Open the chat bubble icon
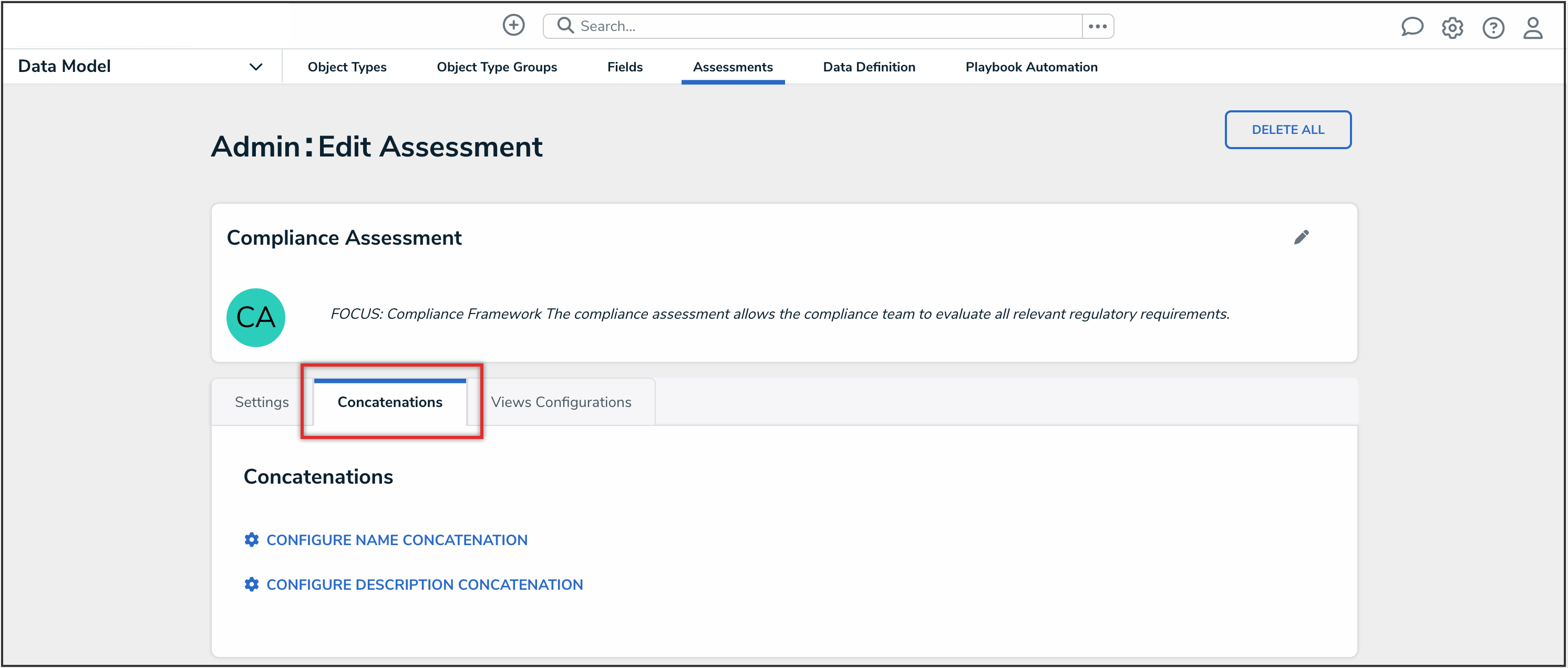 pos(1411,27)
